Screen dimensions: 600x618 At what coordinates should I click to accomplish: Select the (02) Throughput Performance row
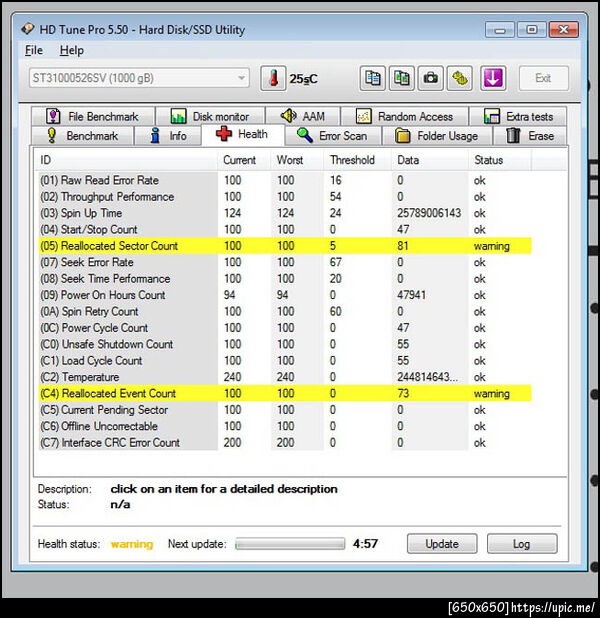click(285, 197)
